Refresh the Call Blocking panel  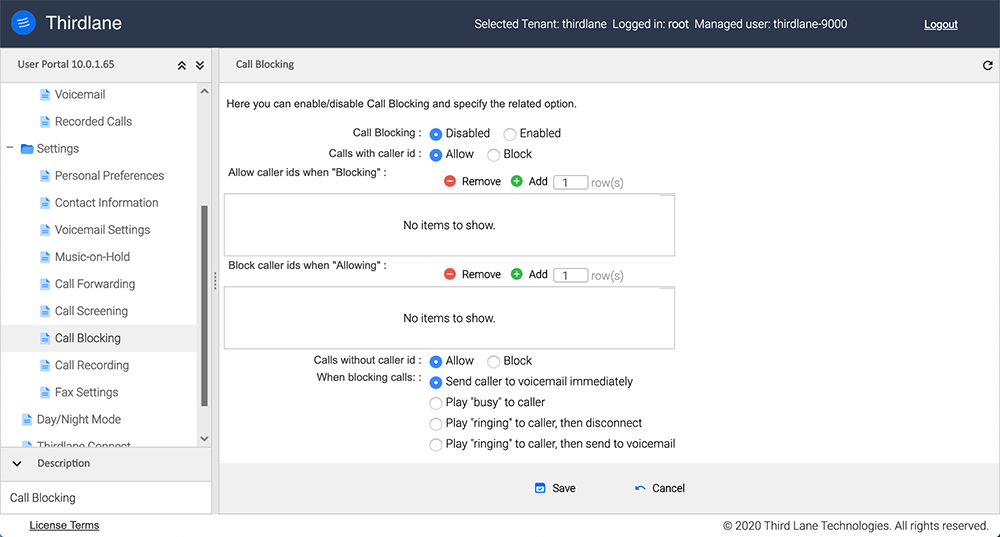pos(988,65)
